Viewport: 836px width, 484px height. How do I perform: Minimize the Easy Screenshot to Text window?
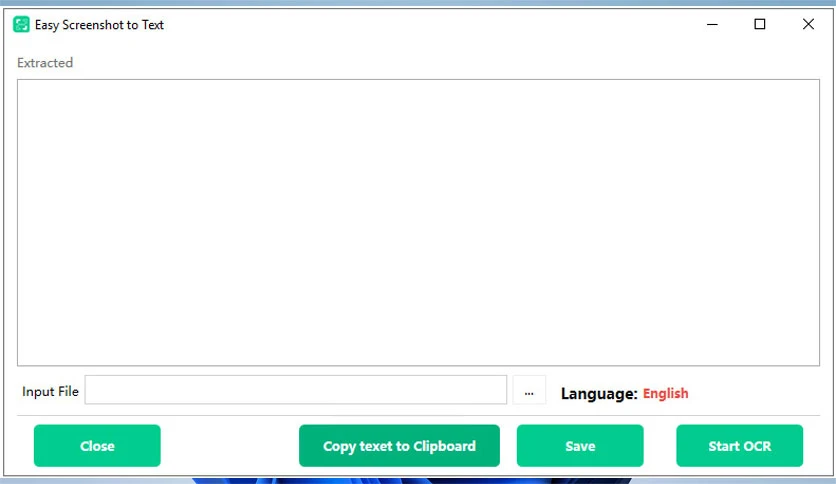coord(712,25)
